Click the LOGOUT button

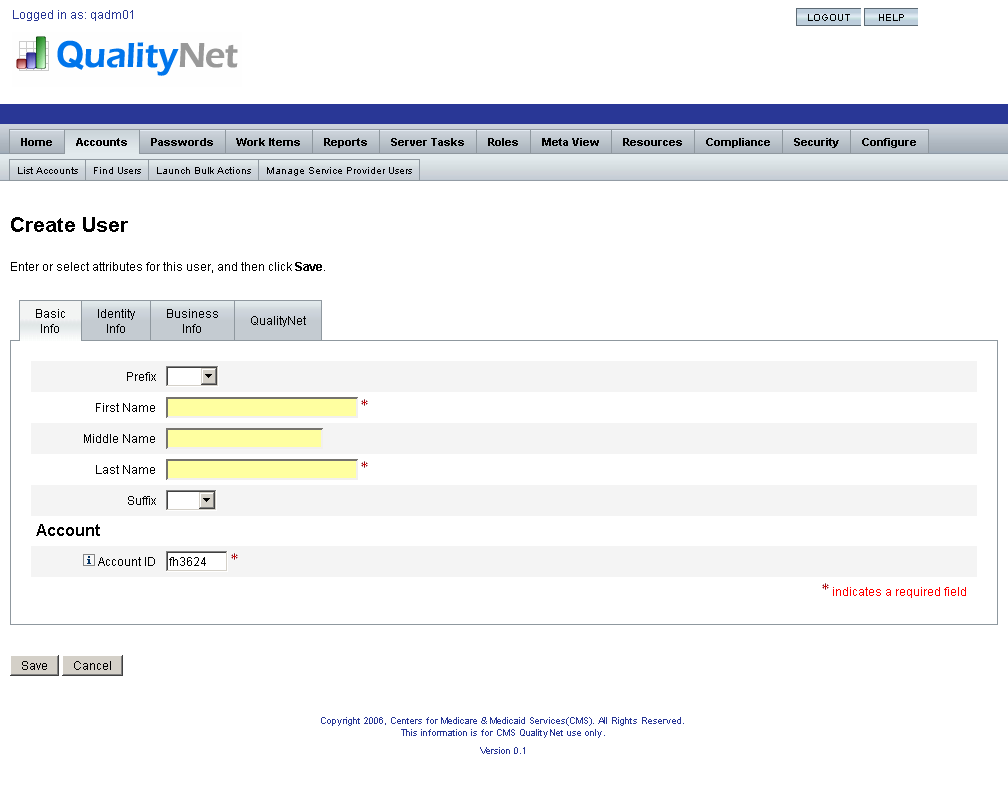coord(829,17)
